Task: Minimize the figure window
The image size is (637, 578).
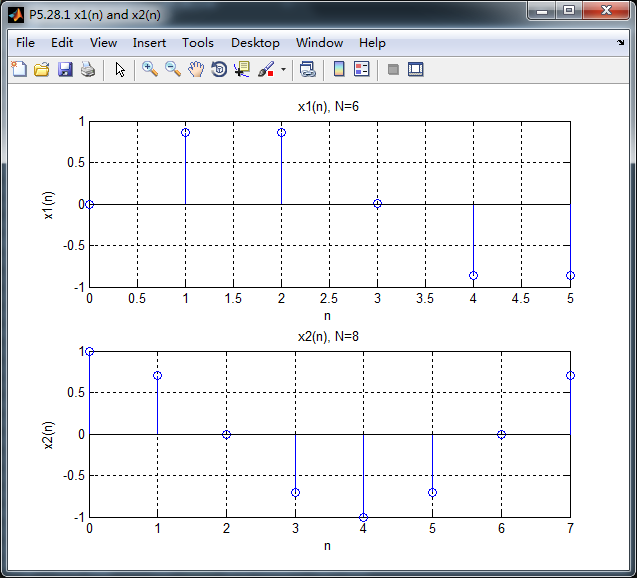Action: point(542,11)
